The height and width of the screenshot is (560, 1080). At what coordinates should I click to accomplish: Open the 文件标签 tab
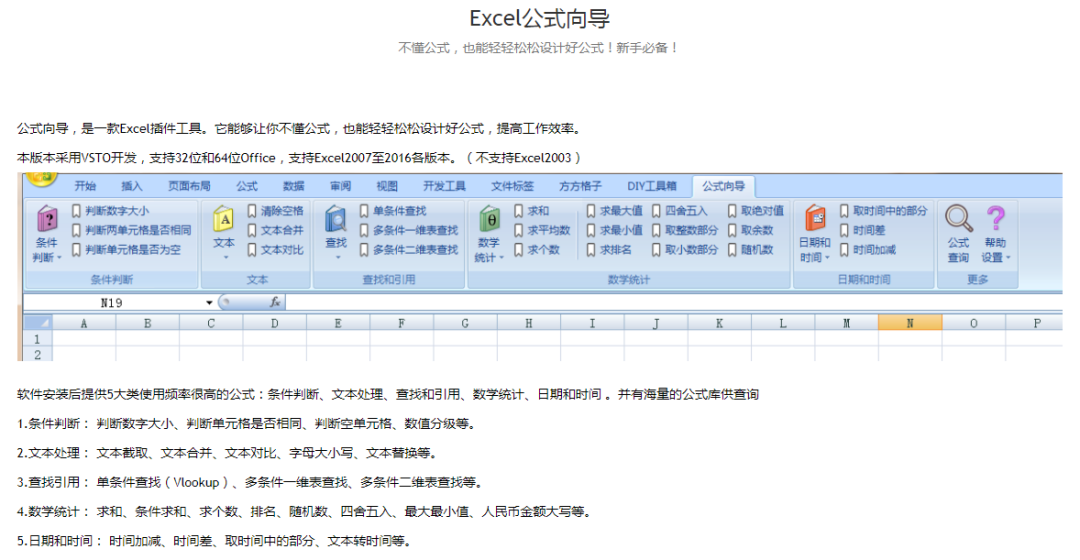pos(512,186)
